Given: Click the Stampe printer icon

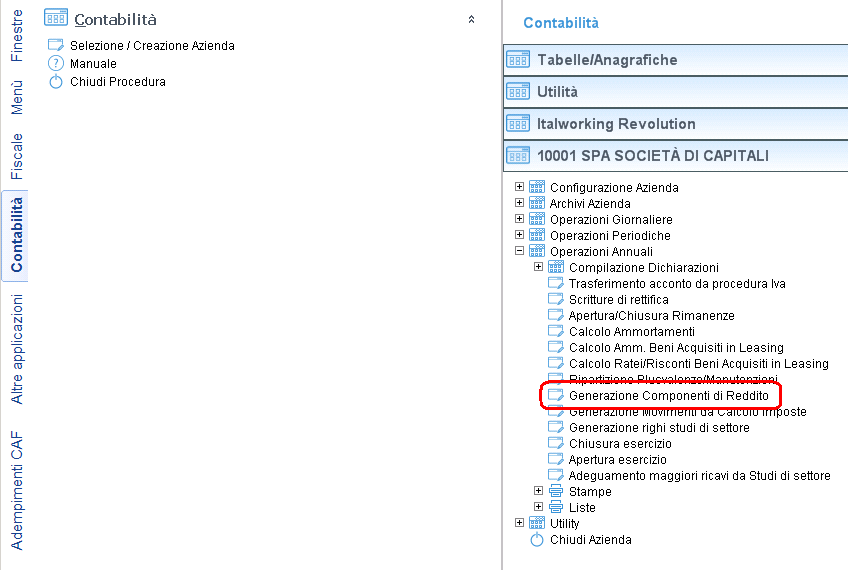Looking at the screenshot, I should click(556, 492).
